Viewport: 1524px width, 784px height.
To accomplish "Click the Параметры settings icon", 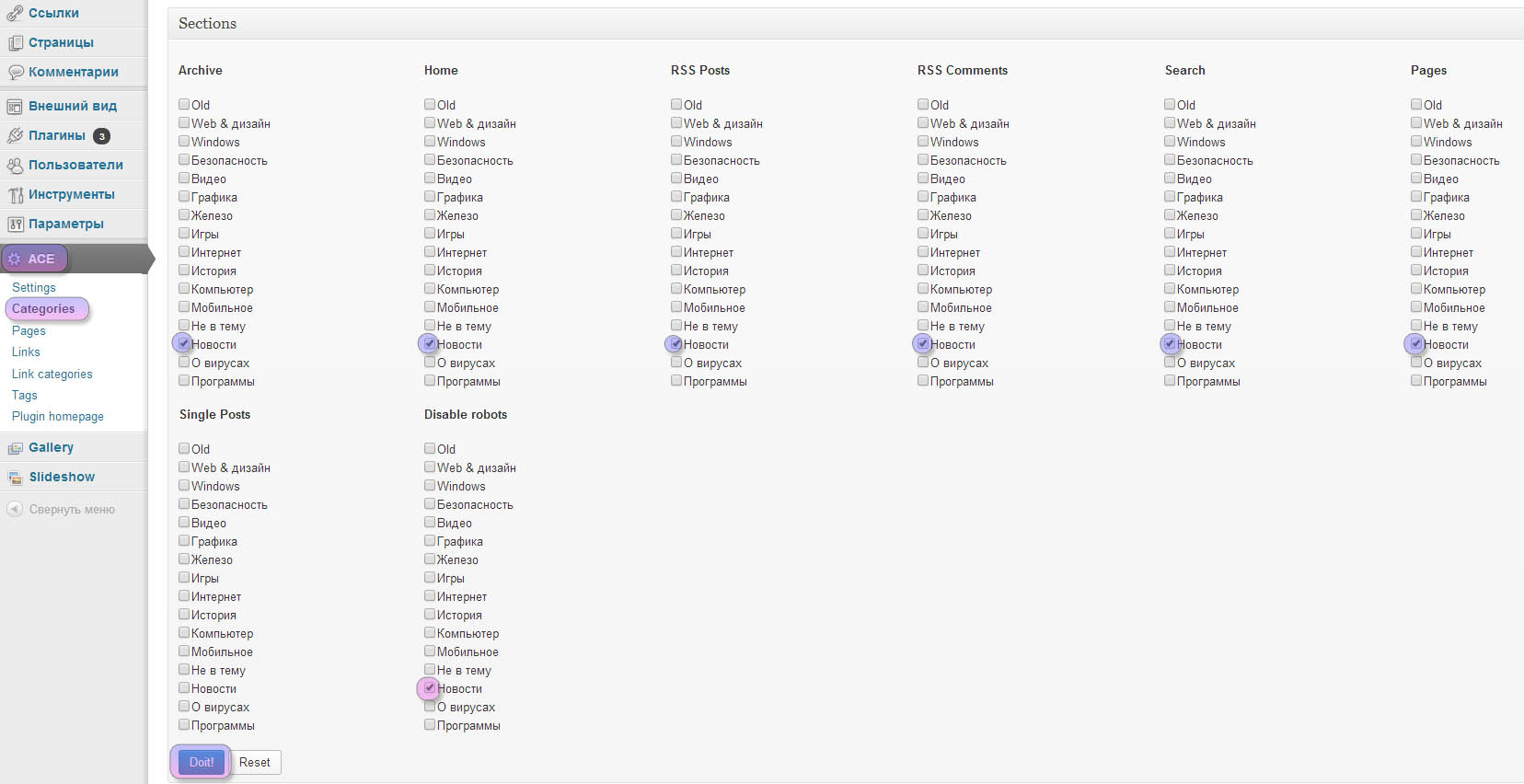I will coord(15,225).
